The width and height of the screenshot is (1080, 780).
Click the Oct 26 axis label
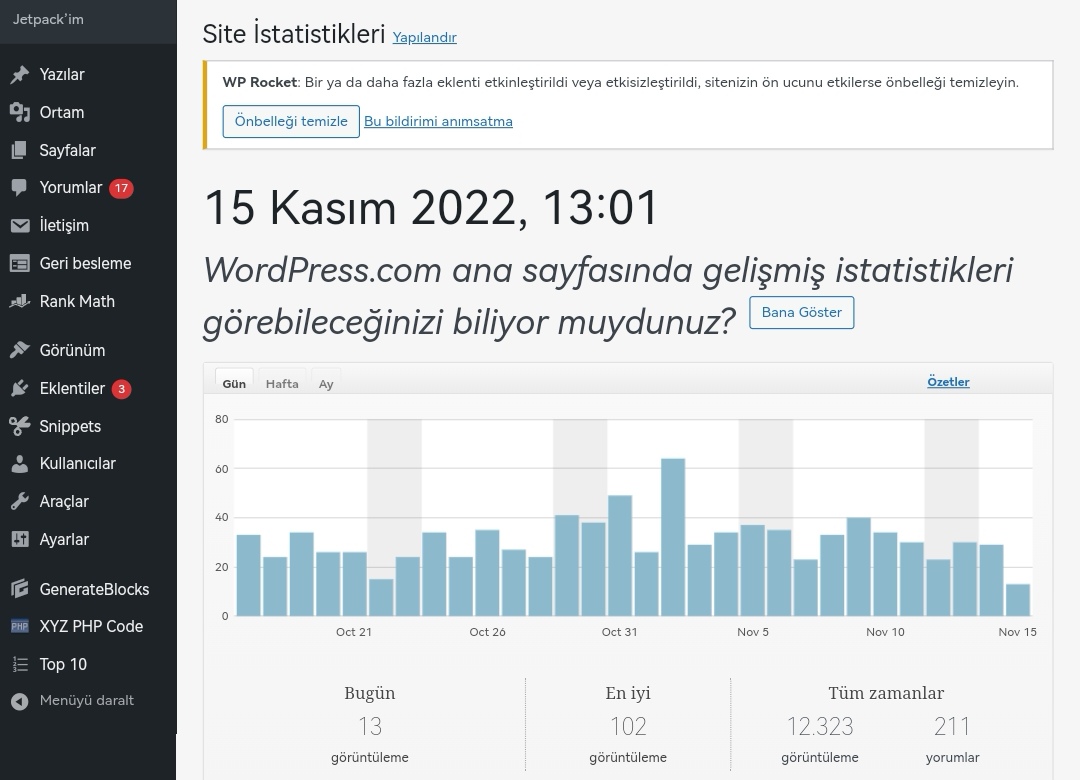click(x=488, y=632)
